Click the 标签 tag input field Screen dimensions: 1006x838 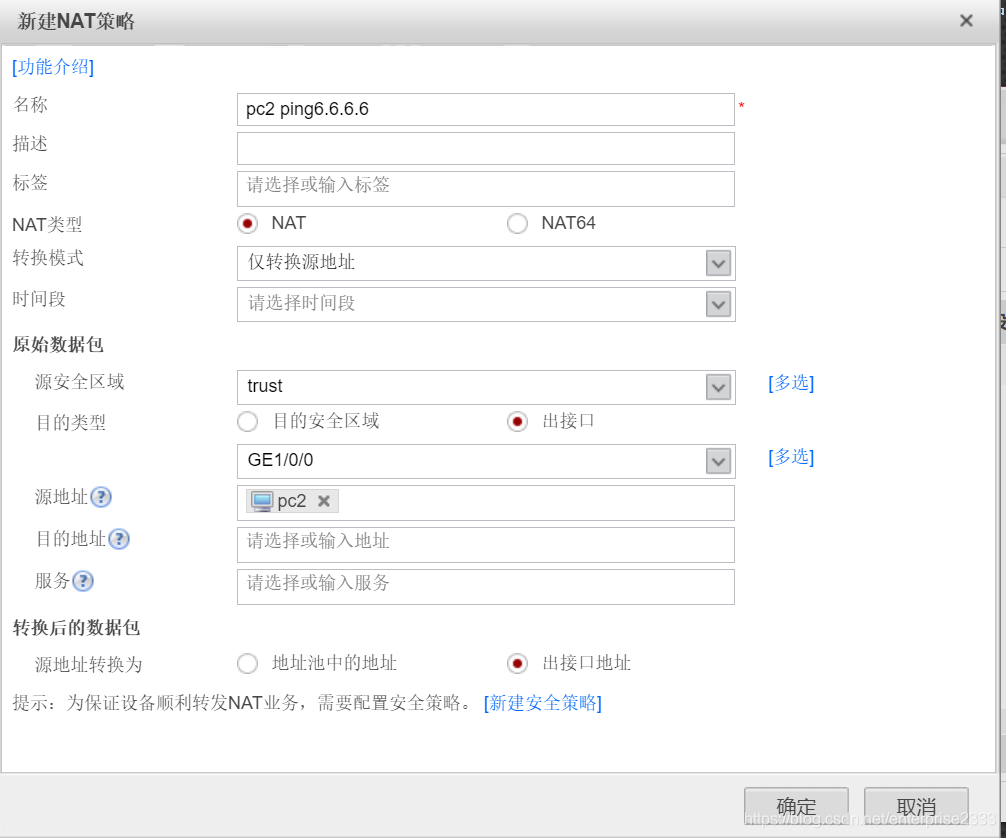[486, 189]
